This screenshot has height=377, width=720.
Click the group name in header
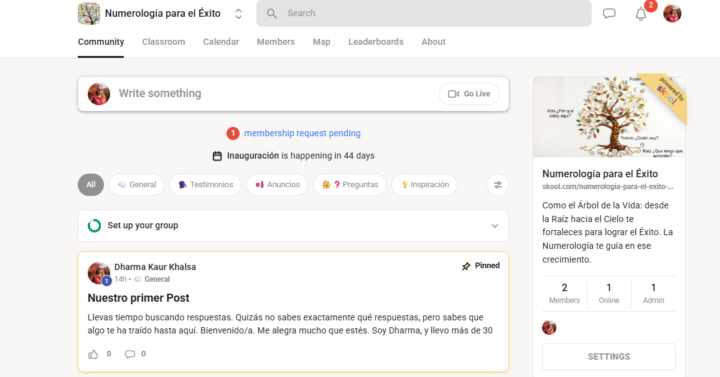(163, 13)
